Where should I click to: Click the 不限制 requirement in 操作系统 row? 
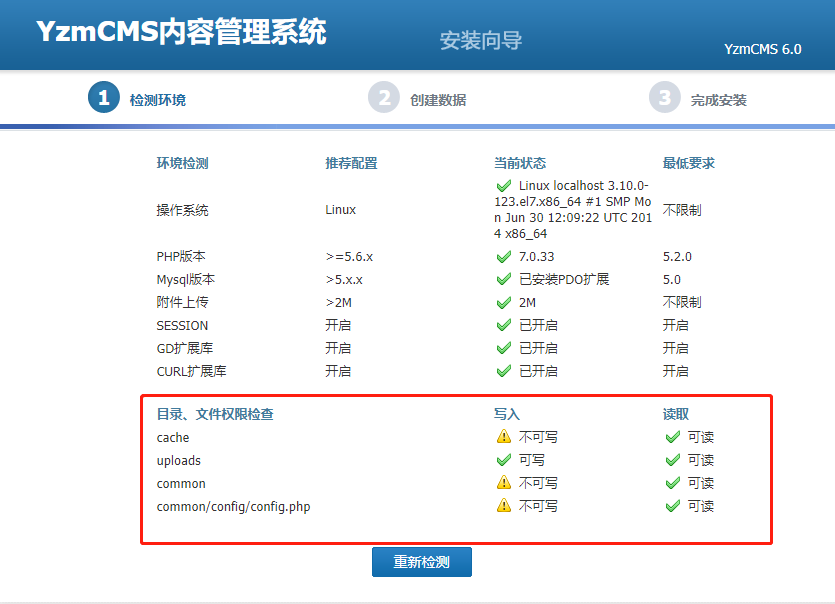[x=682, y=210]
